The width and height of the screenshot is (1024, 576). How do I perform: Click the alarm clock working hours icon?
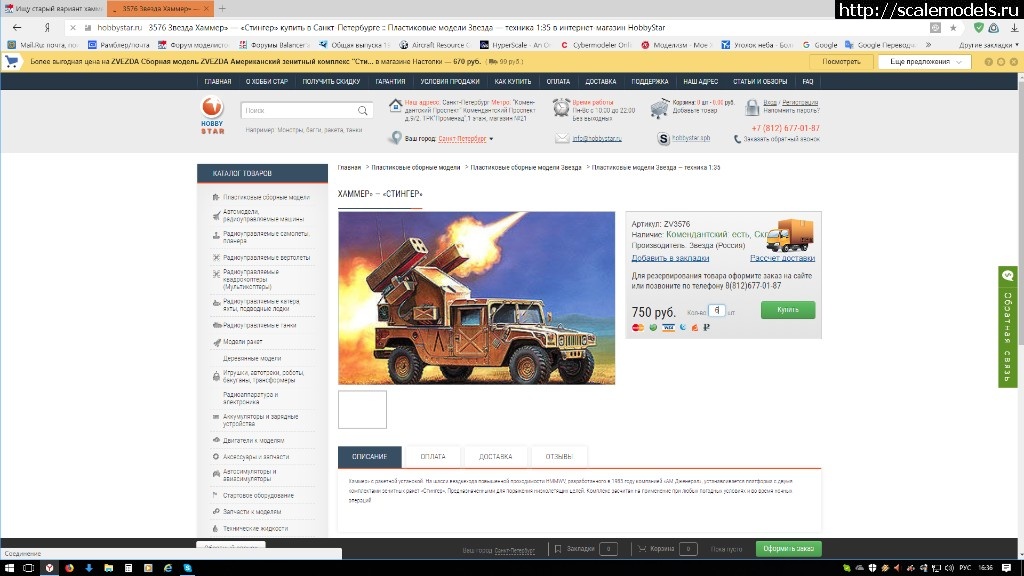coord(561,107)
